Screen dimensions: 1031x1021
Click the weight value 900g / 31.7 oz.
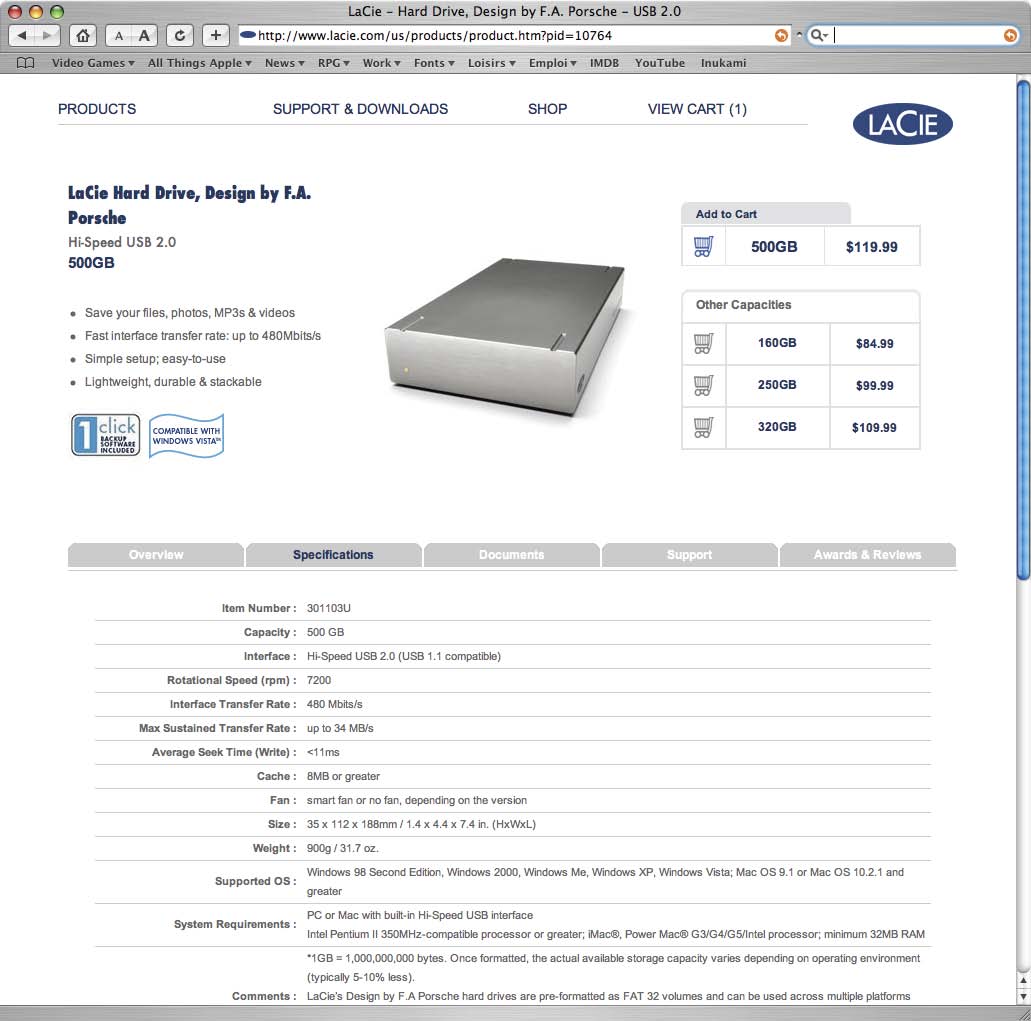click(x=343, y=848)
